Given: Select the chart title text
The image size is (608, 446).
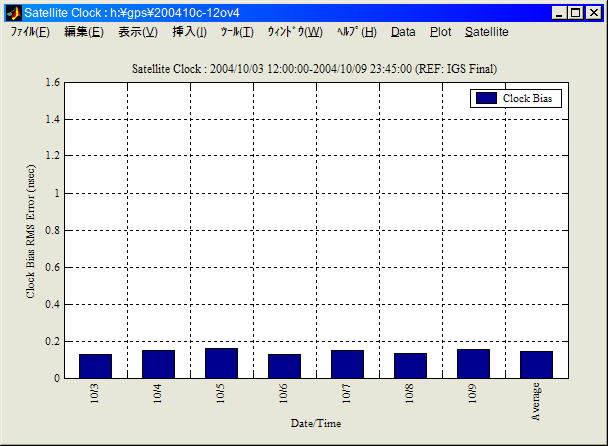Looking at the screenshot, I should point(315,69).
